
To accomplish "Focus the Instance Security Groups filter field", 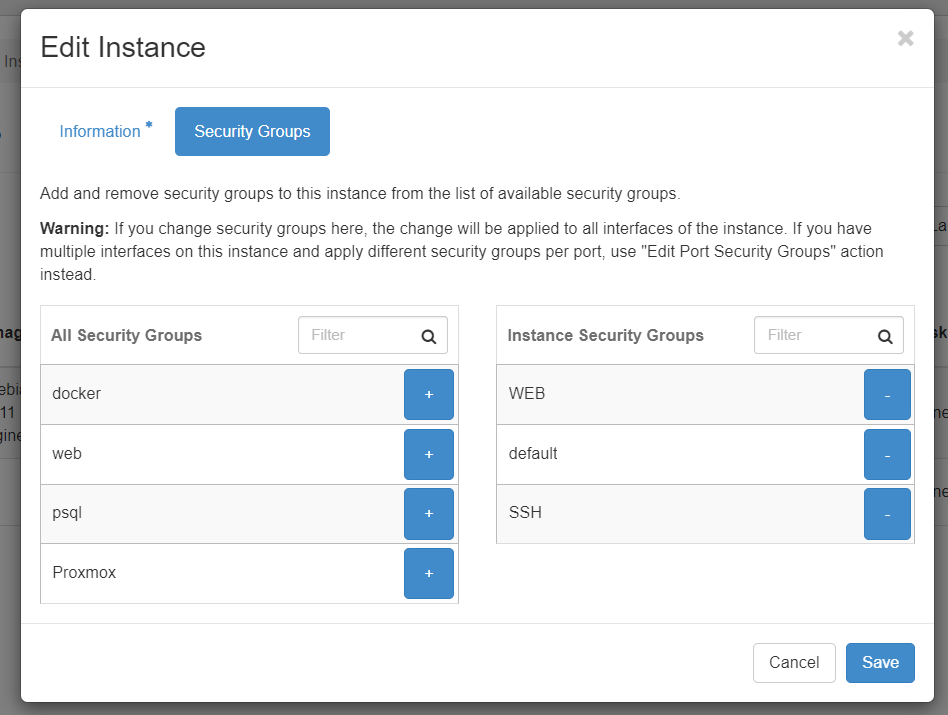I will tap(811, 336).
